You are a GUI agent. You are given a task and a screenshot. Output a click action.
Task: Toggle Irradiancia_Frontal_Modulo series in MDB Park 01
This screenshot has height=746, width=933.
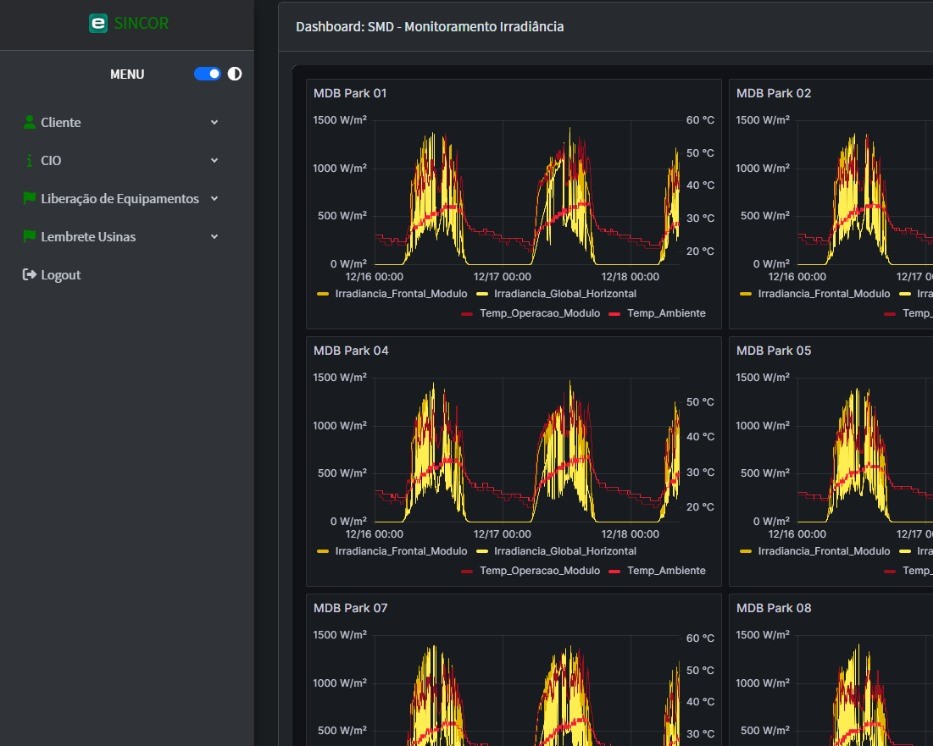point(400,294)
